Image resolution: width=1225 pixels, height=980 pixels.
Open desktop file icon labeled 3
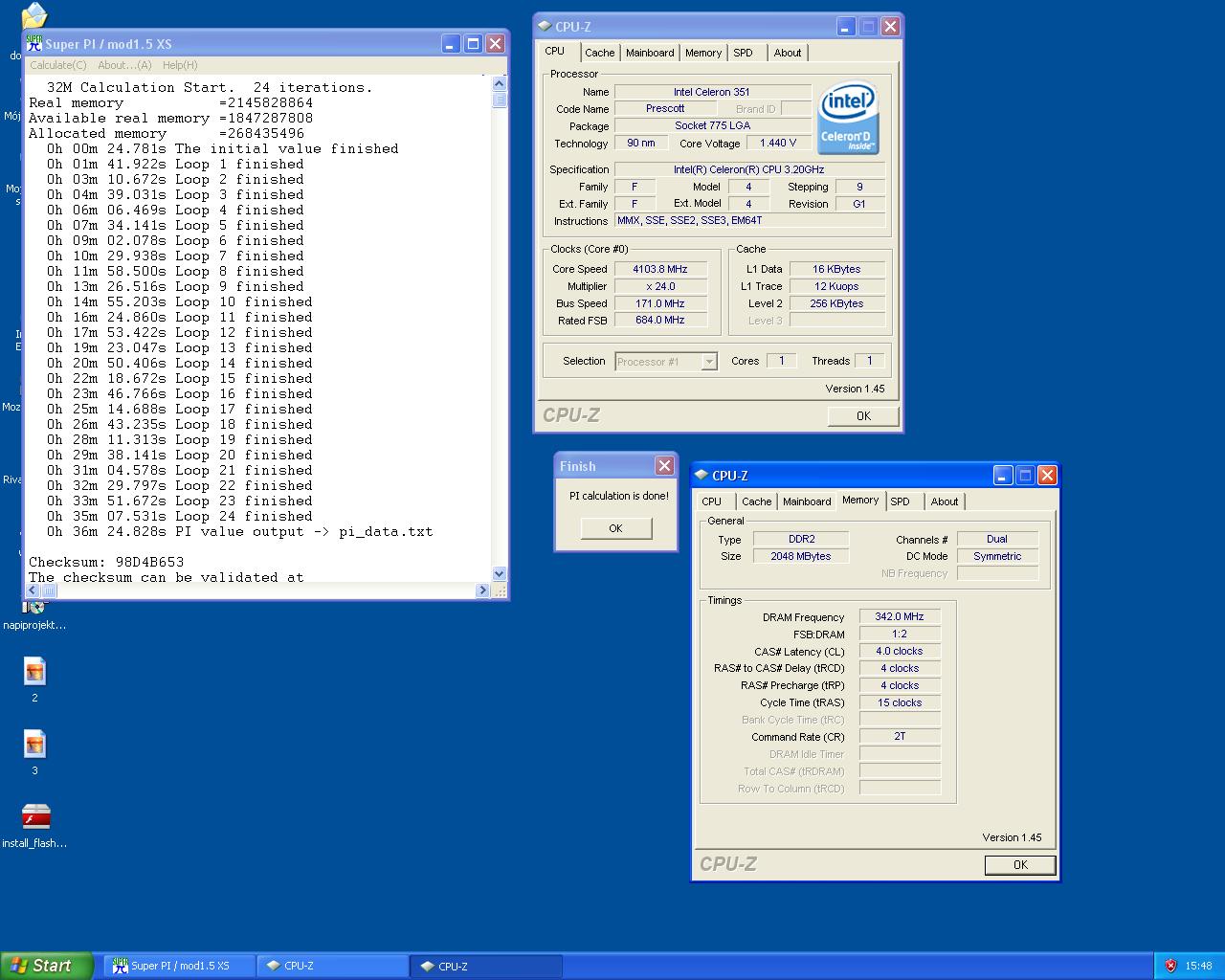(34, 745)
